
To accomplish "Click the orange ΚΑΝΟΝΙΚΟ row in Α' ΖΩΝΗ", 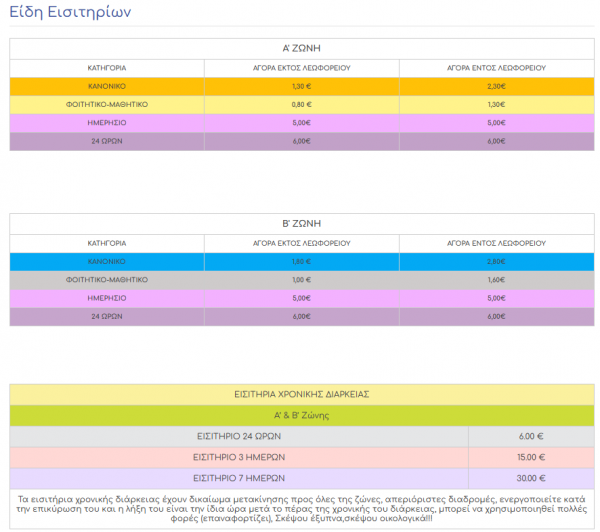I will point(302,86).
